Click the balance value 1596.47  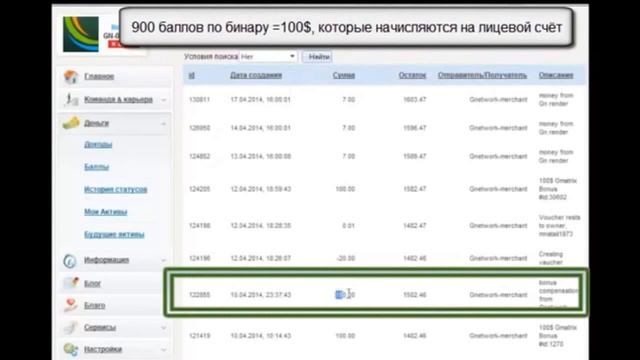(x=415, y=128)
